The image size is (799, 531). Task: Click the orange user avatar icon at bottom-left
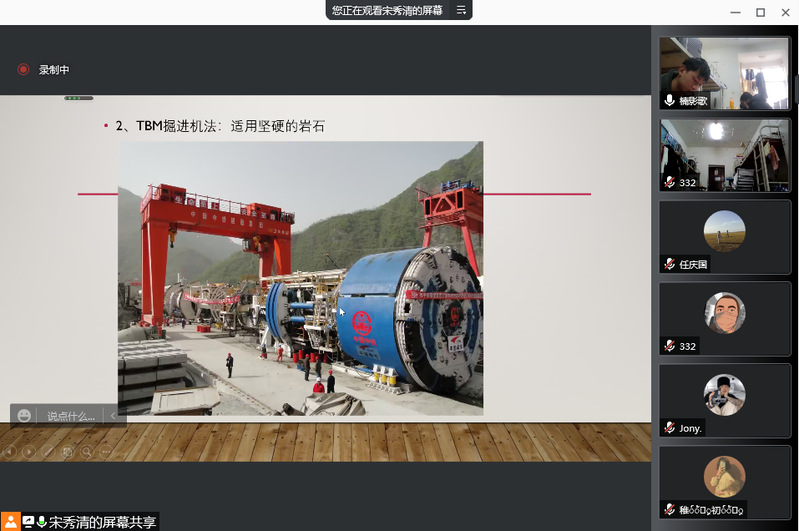coord(10,522)
